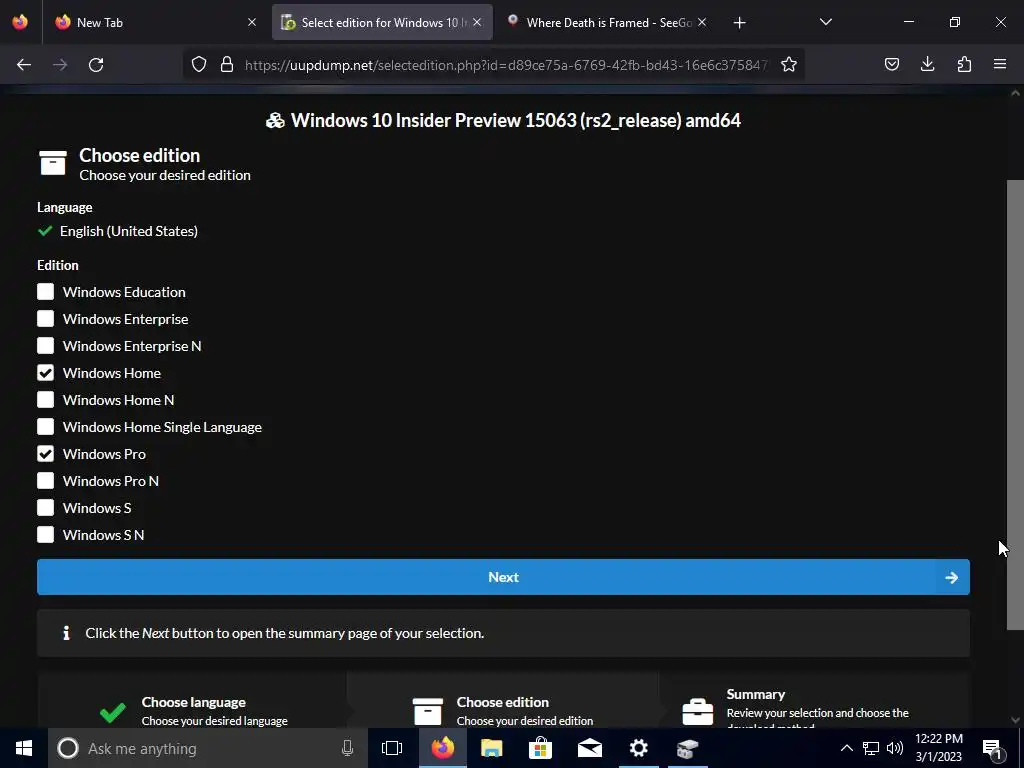The height and width of the screenshot is (768, 1024).
Task: Open File Explorer from the taskbar
Action: coord(491,748)
